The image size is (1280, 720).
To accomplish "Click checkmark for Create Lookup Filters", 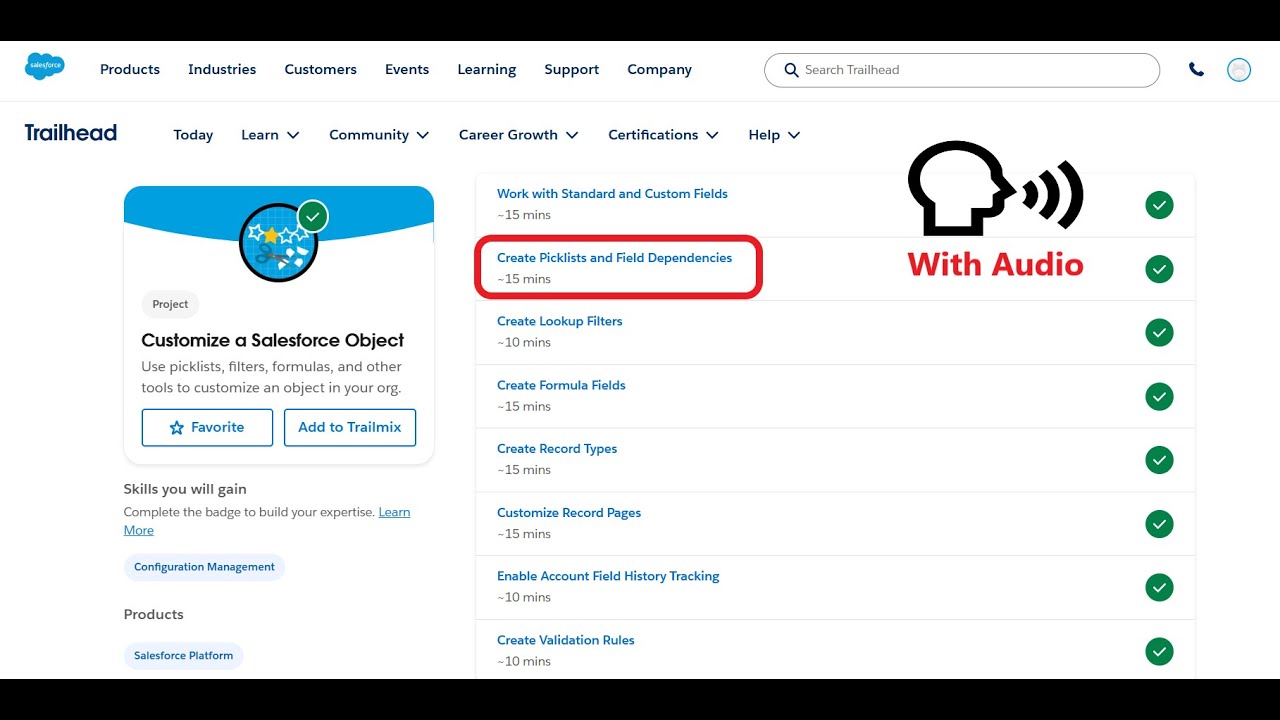I will [x=1159, y=333].
